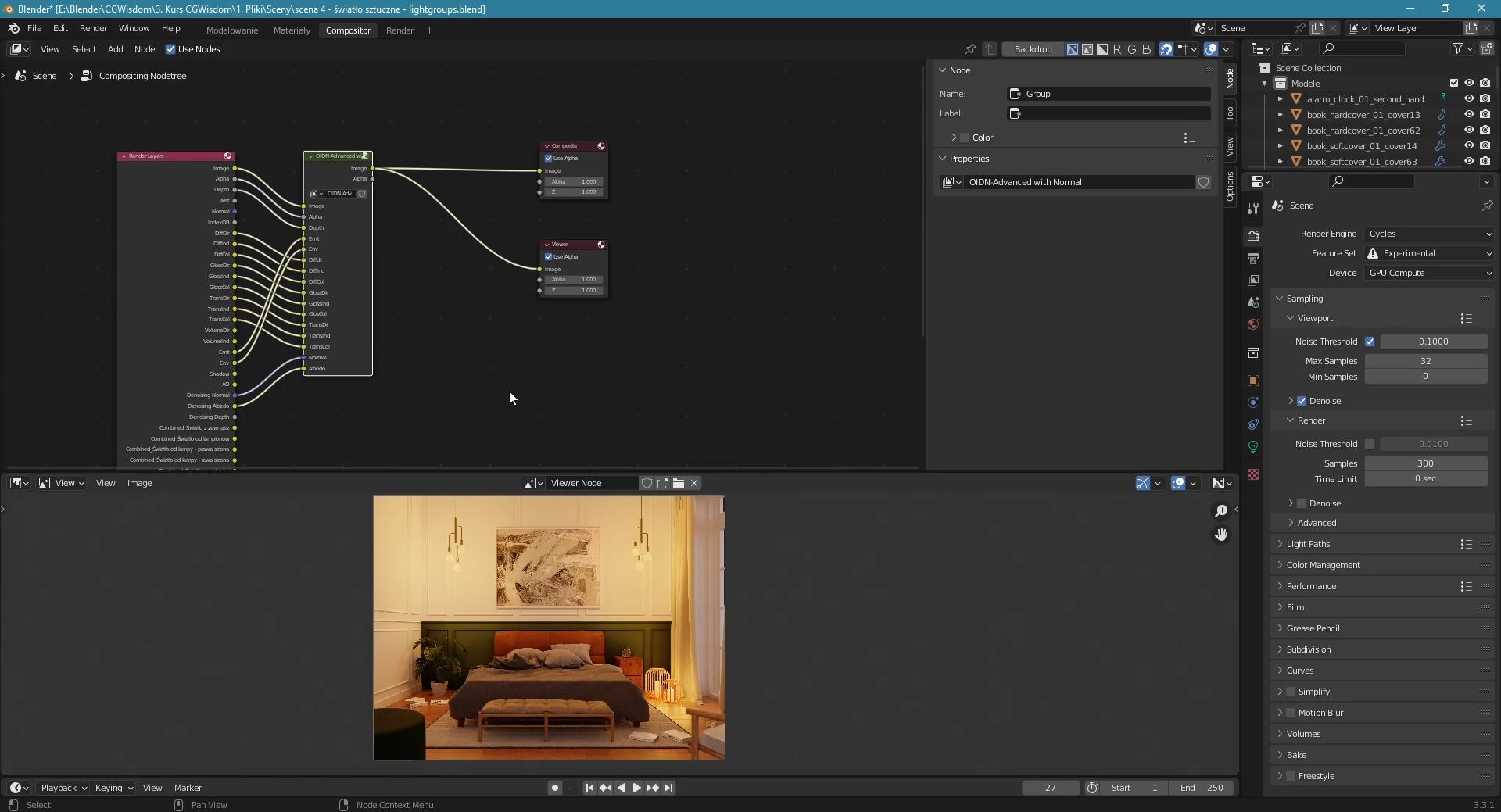The height and width of the screenshot is (812, 1501).
Task: Disable the Noise Threshold checkbox under Render
Action: (x=1371, y=444)
